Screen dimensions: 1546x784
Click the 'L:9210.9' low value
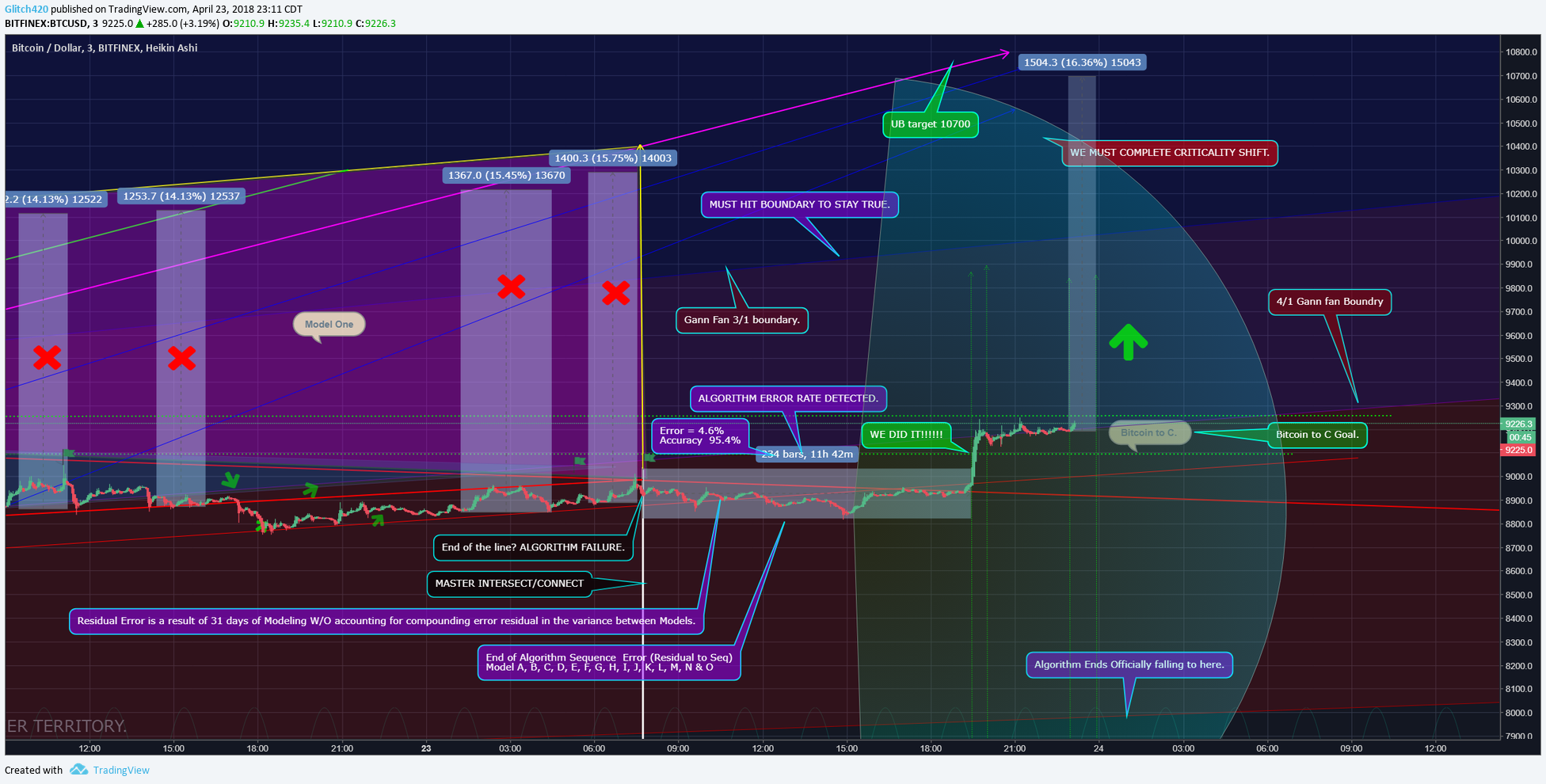point(333,24)
